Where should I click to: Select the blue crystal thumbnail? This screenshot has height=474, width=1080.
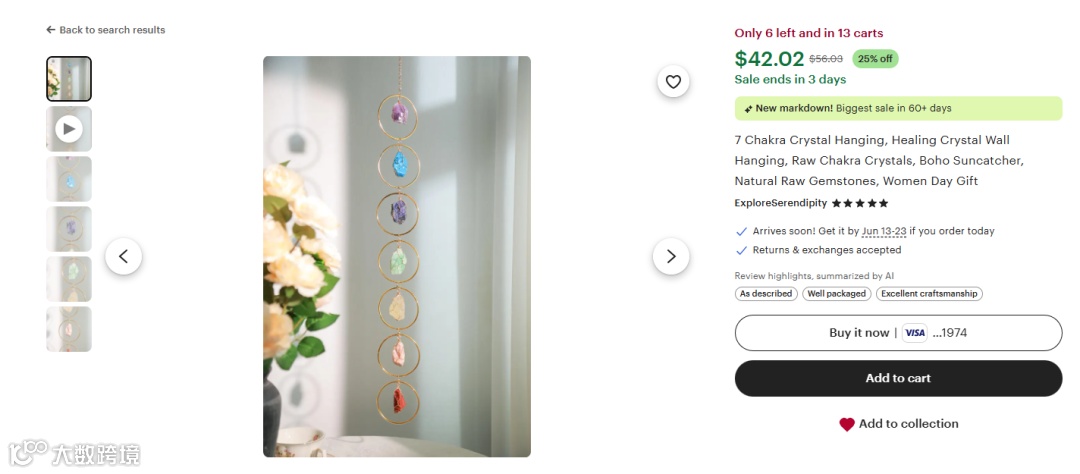pos(69,179)
